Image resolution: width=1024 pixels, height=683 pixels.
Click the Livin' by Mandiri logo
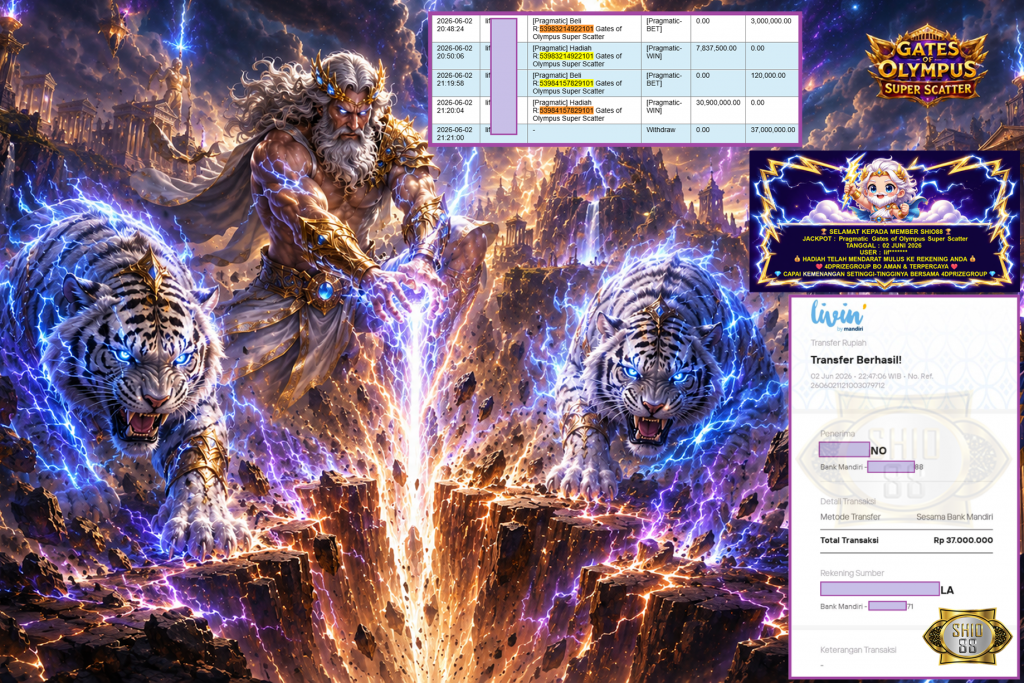point(839,317)
